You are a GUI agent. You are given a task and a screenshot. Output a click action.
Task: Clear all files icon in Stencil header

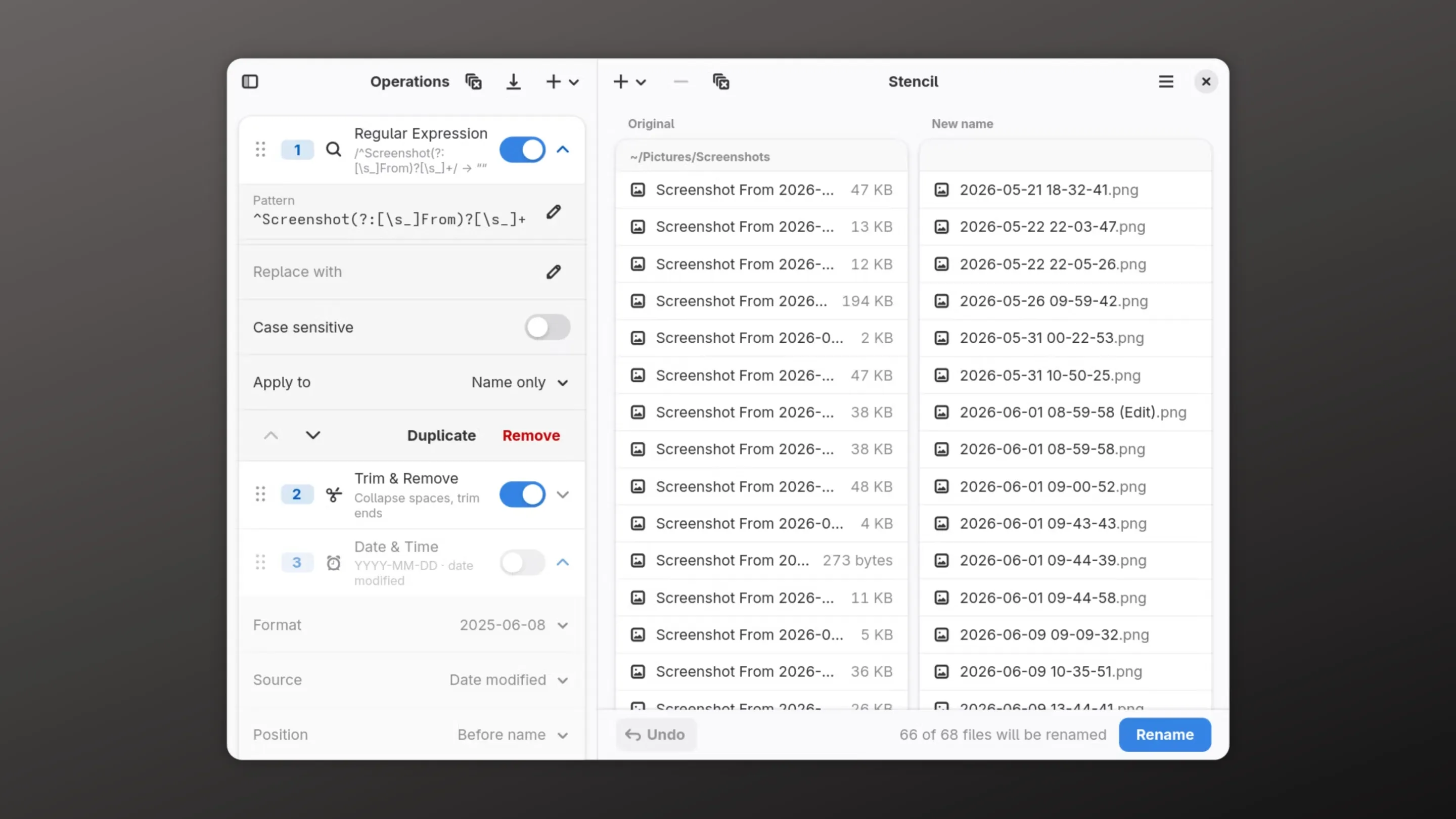(x=720, y=82)
